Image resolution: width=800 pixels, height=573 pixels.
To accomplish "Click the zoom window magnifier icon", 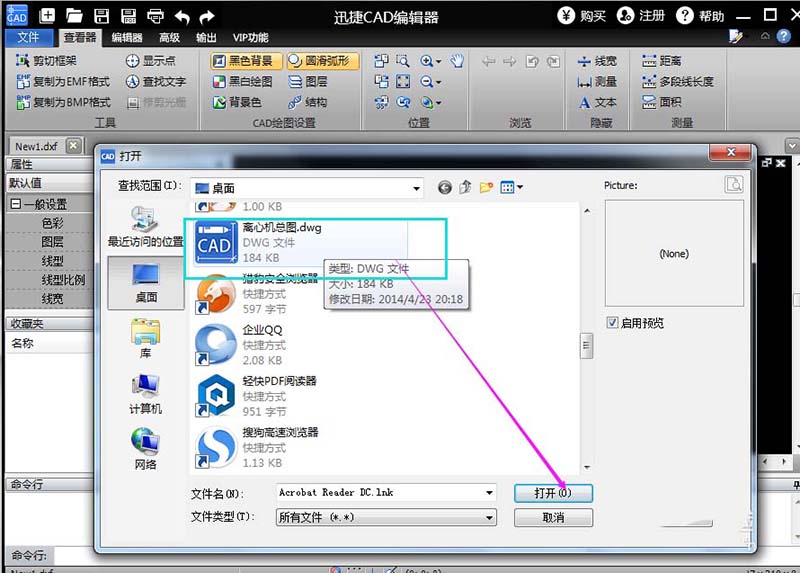I will click(x=403, y=61).
